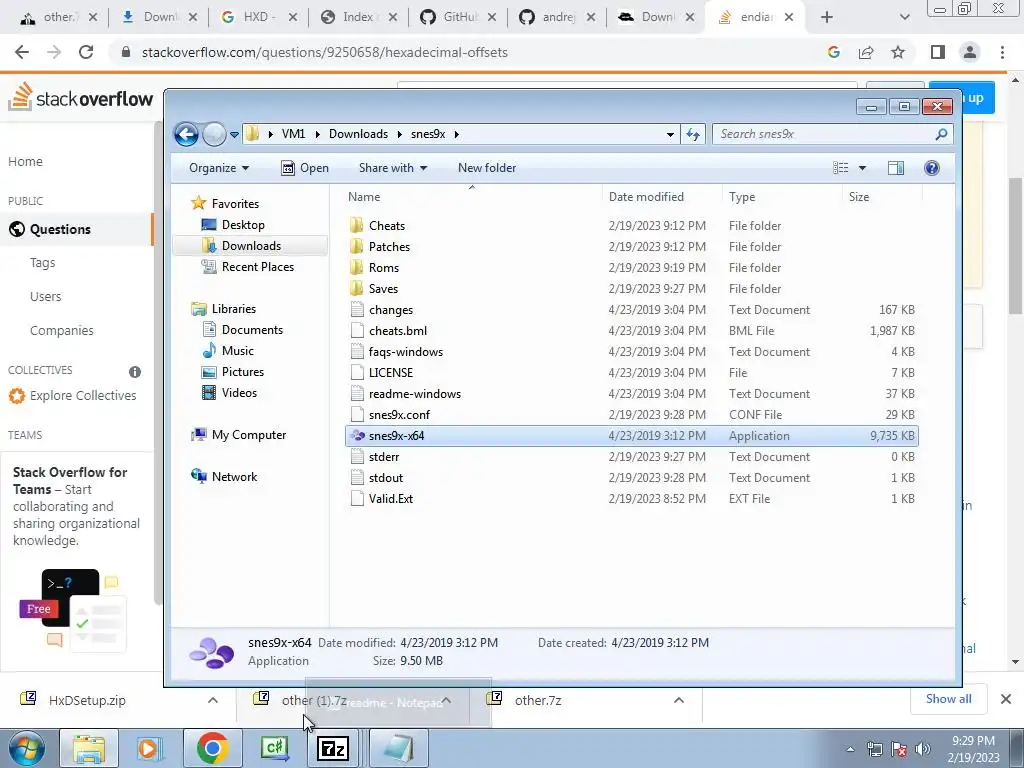1024x768 pixels.
Task: Click VM1 in the address breadcrumb
Action: click(293, 134)
